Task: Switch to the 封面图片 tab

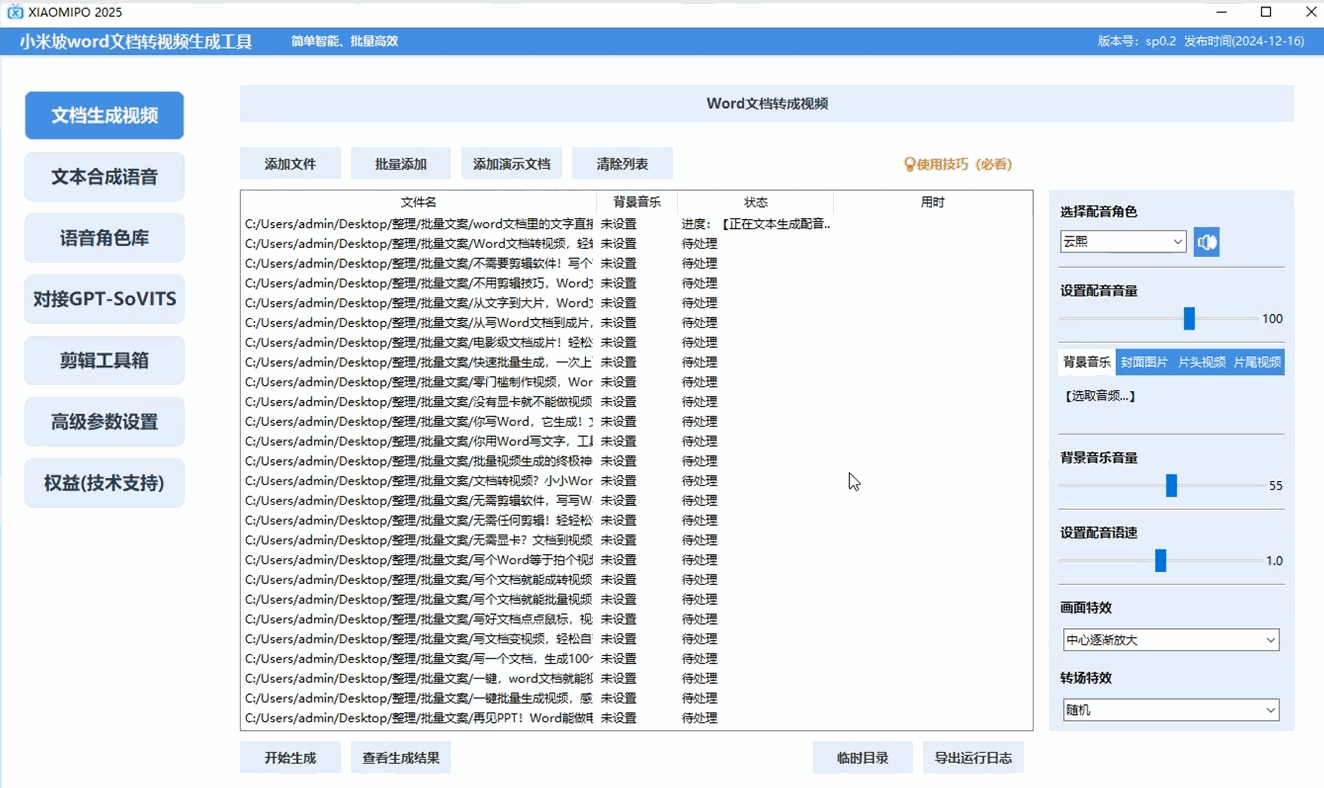Action: [x=1144, y=362]
